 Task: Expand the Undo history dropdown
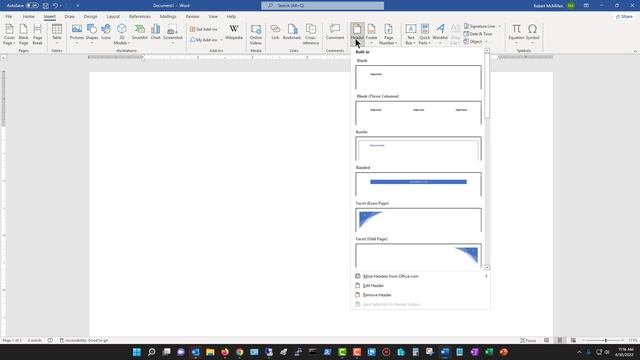(x=61, y=6)
